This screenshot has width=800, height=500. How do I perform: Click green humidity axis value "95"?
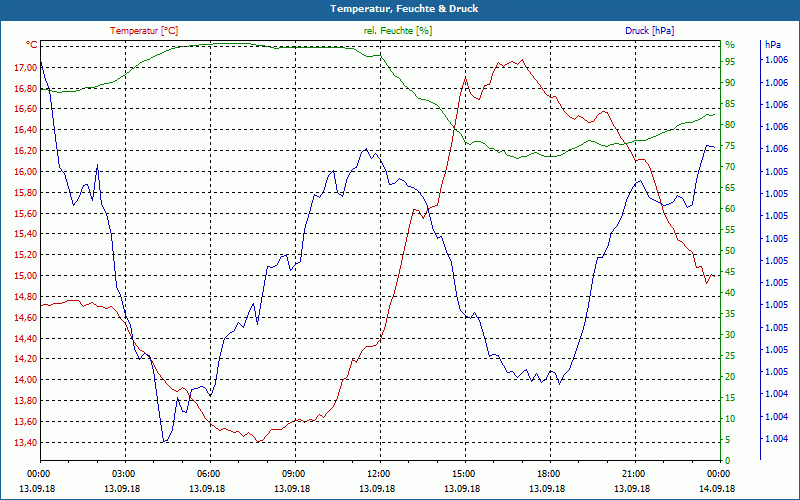click(730, 61)
